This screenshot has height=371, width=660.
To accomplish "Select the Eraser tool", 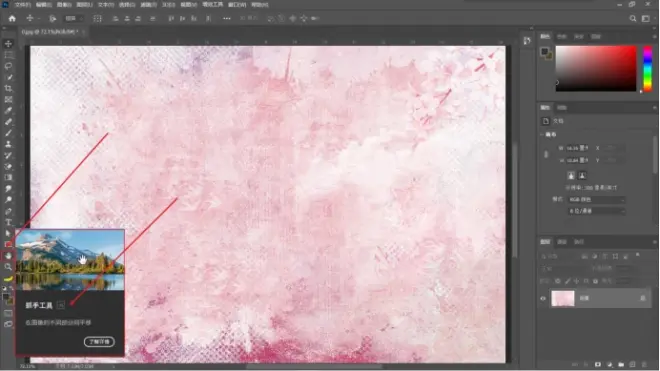I will click(8, 166).
